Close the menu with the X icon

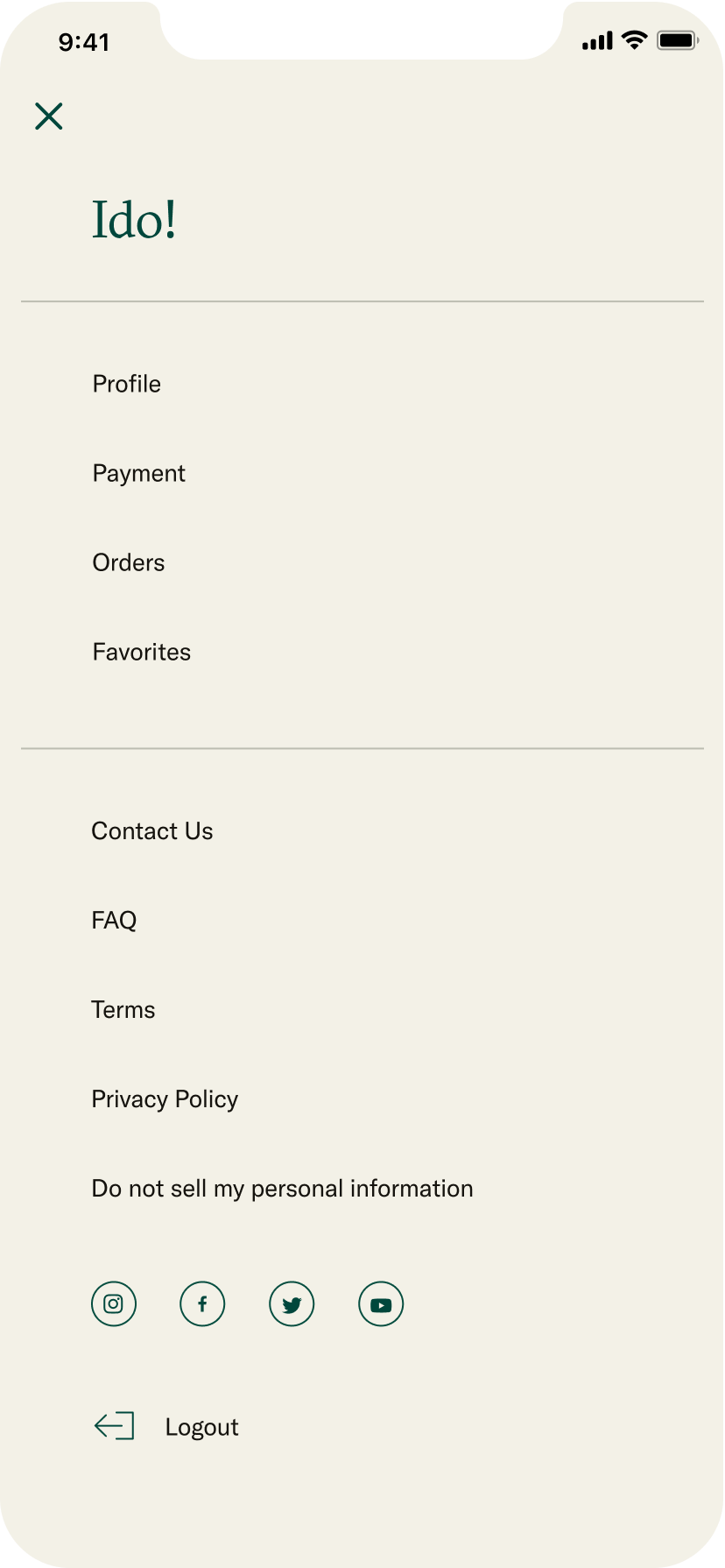coord(49,116)
